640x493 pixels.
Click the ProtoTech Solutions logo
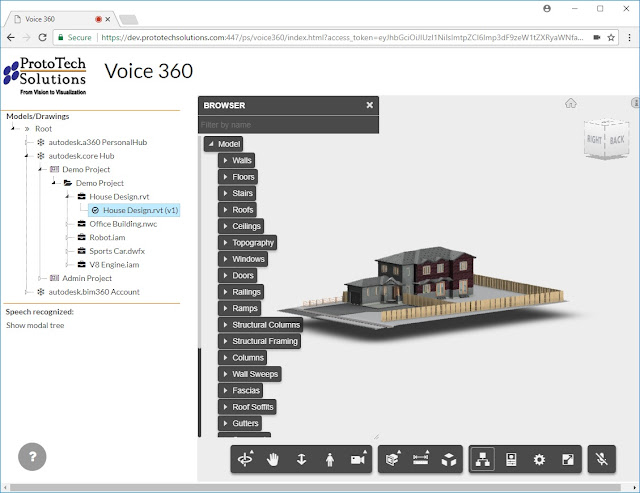45,76
